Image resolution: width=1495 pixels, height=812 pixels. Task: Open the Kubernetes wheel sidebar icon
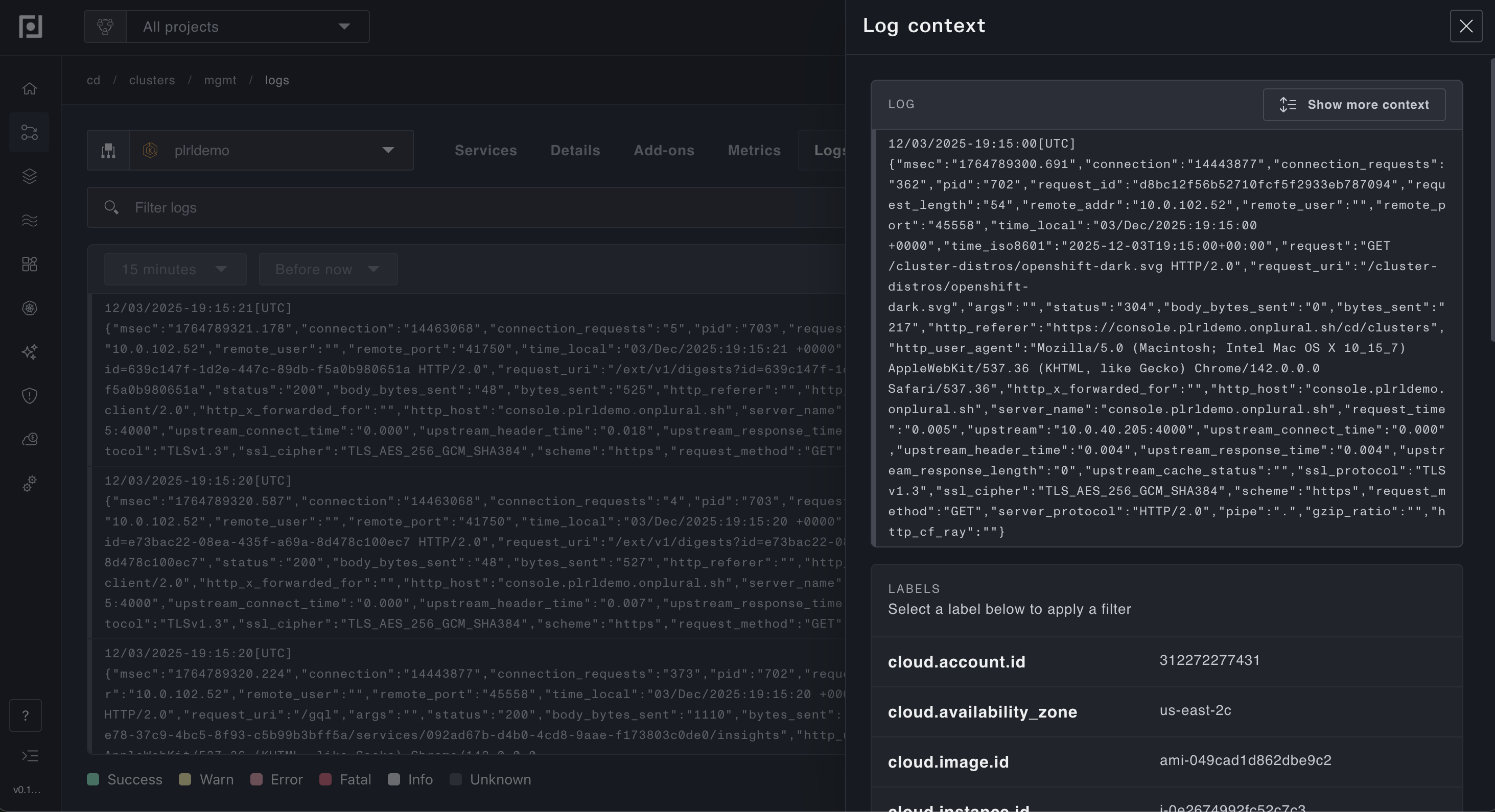[x=30, y=308]
